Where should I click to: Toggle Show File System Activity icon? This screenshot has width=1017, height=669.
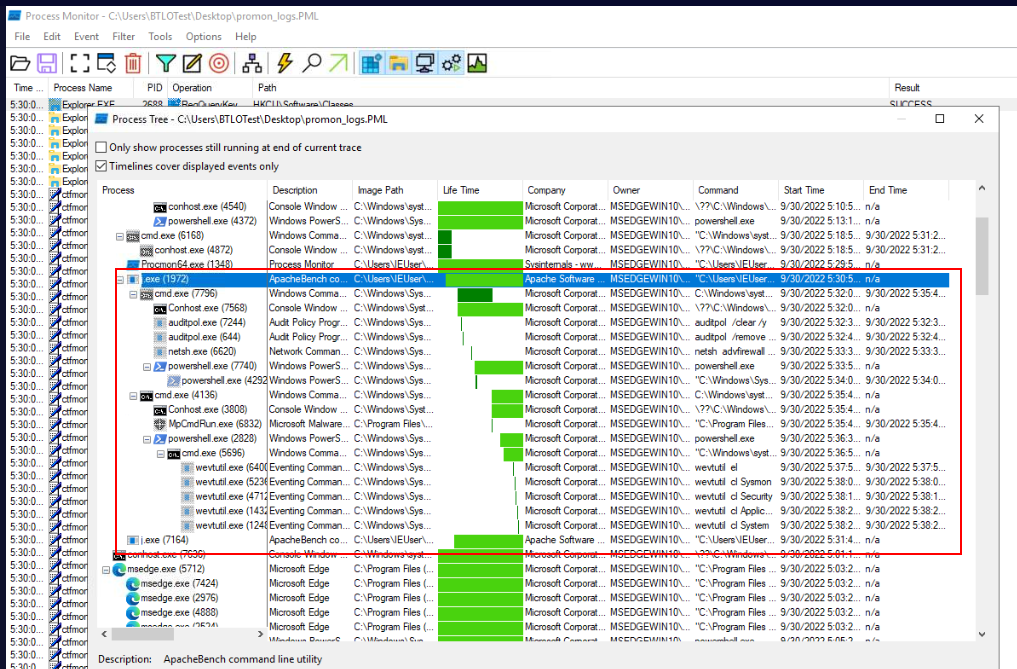pyautogui.click(x=398, y=64)
